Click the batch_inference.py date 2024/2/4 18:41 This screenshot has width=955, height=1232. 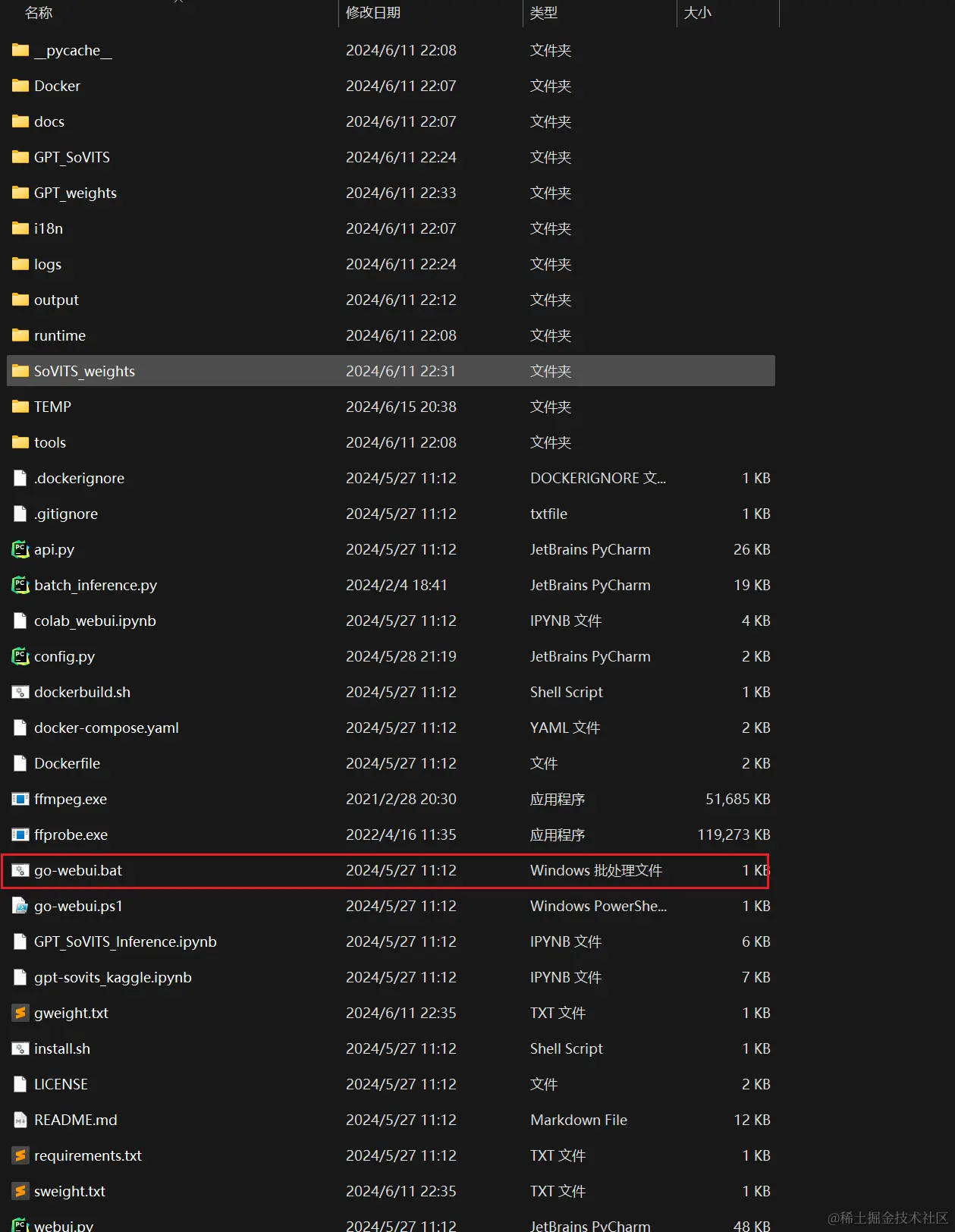click(x=397, y=585)
